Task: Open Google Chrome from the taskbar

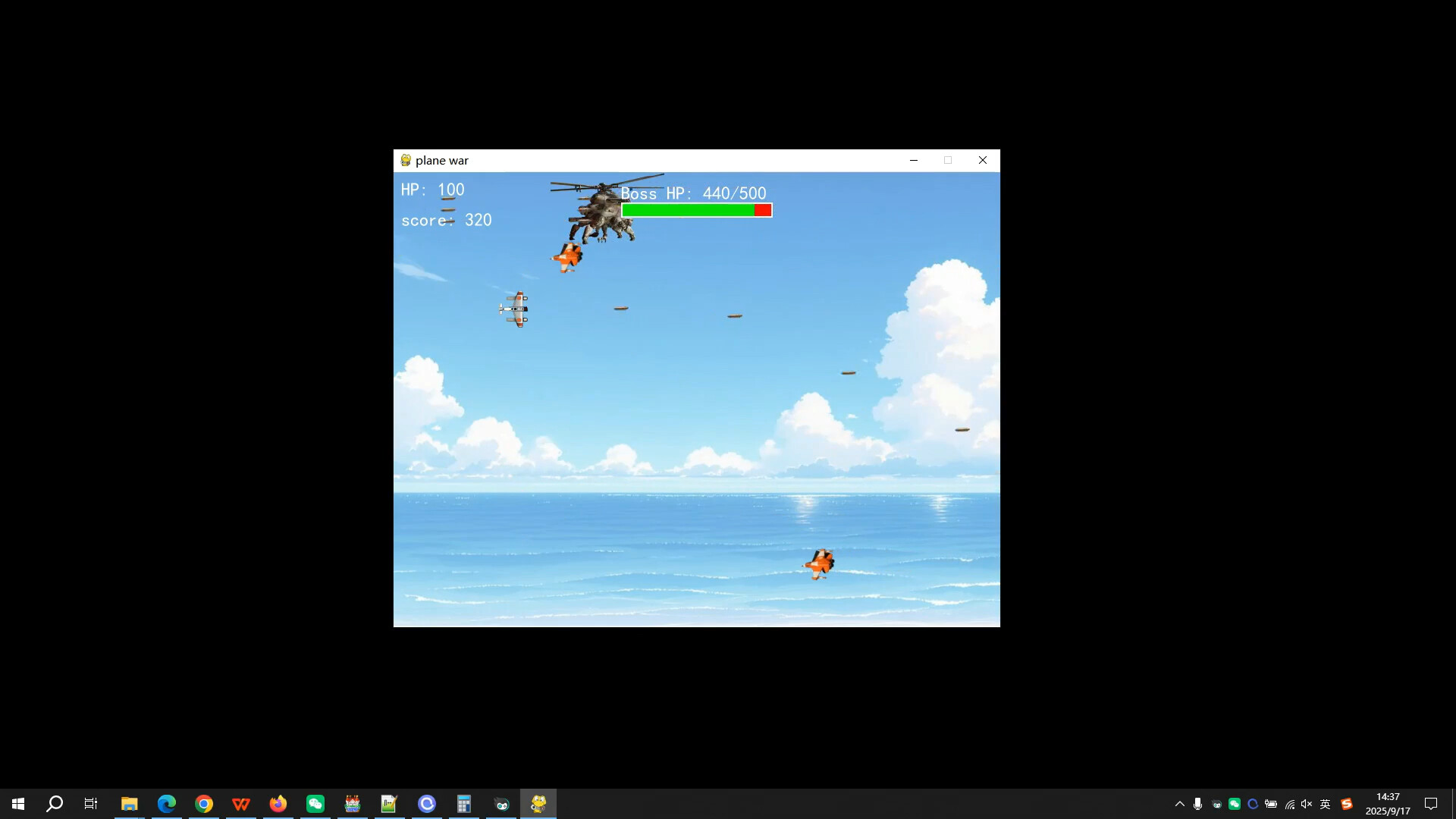Action: 204,804
